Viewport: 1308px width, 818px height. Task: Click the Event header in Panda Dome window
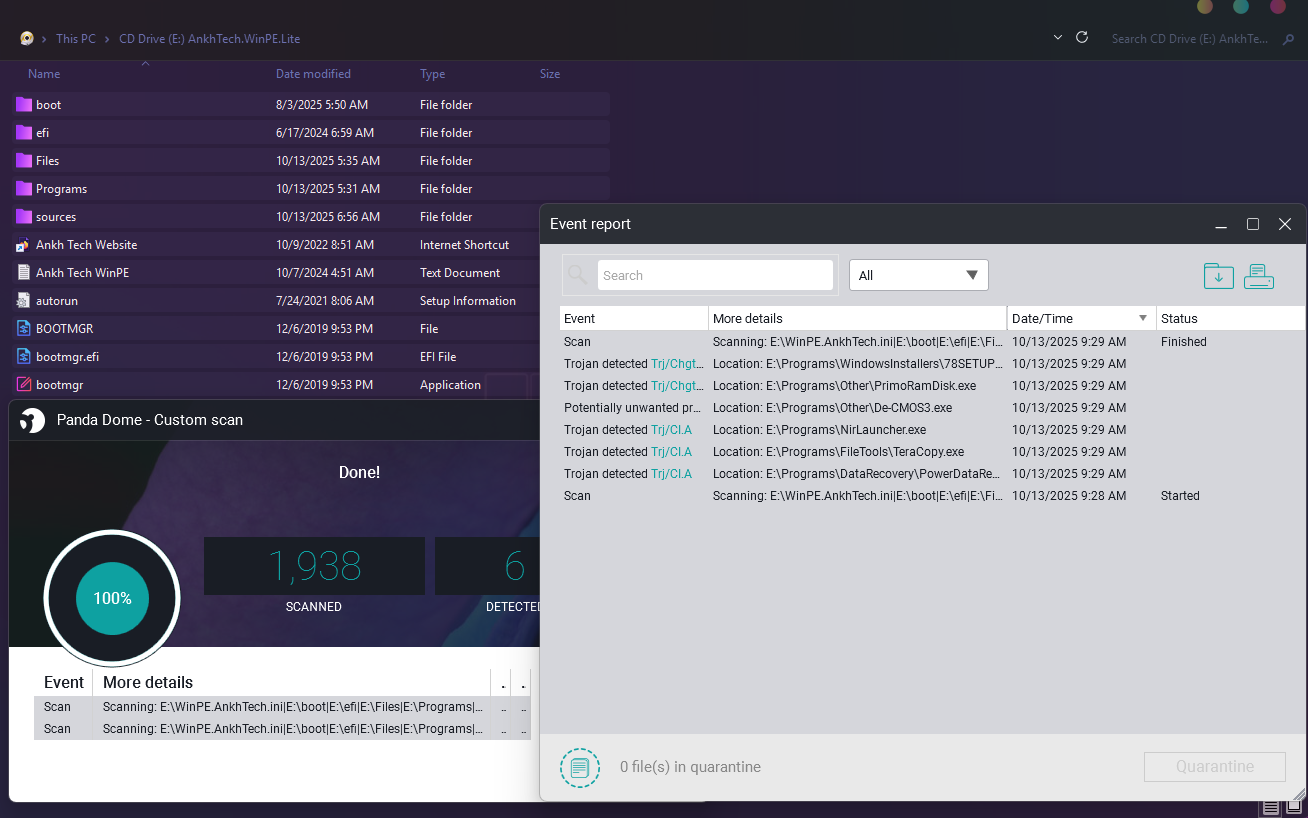(64, 682)
